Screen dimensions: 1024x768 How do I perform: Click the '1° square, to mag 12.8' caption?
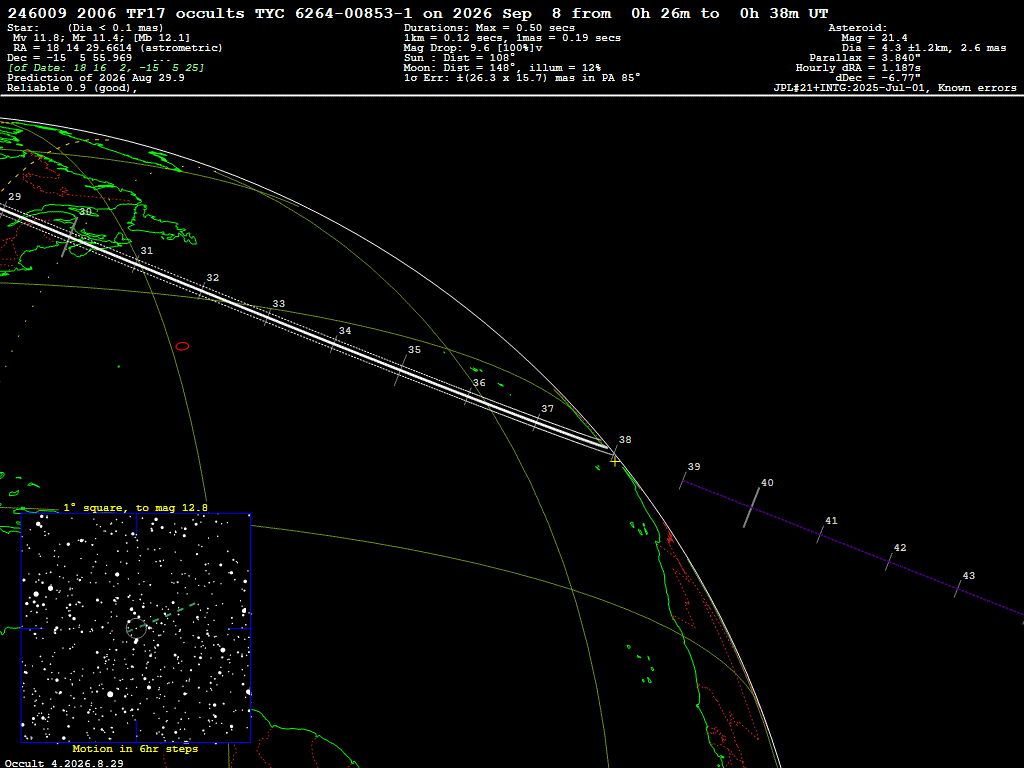(136, 507)
